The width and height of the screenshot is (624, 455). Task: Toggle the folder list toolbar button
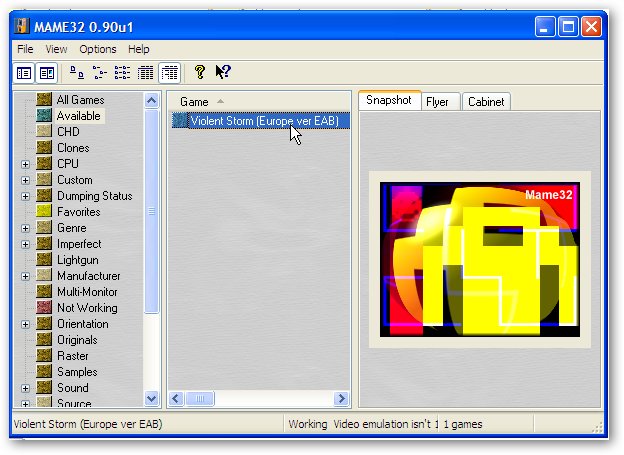pos(24,73)
